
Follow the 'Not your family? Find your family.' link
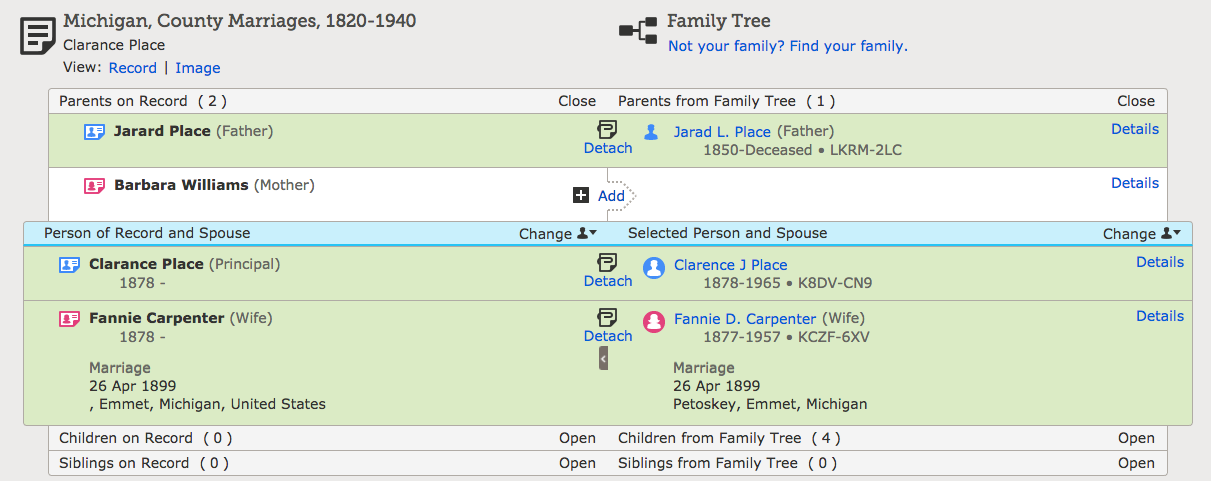788,46
